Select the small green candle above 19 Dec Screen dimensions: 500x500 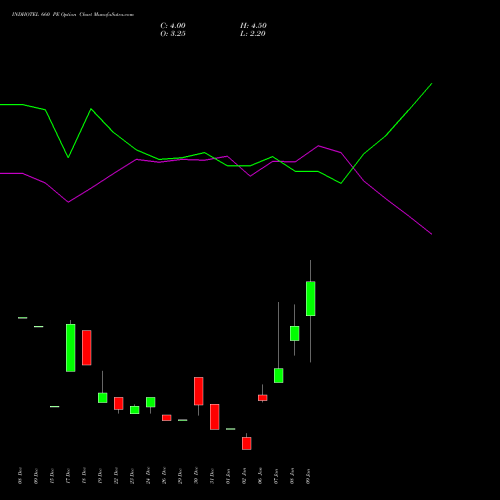coord(103,398)
